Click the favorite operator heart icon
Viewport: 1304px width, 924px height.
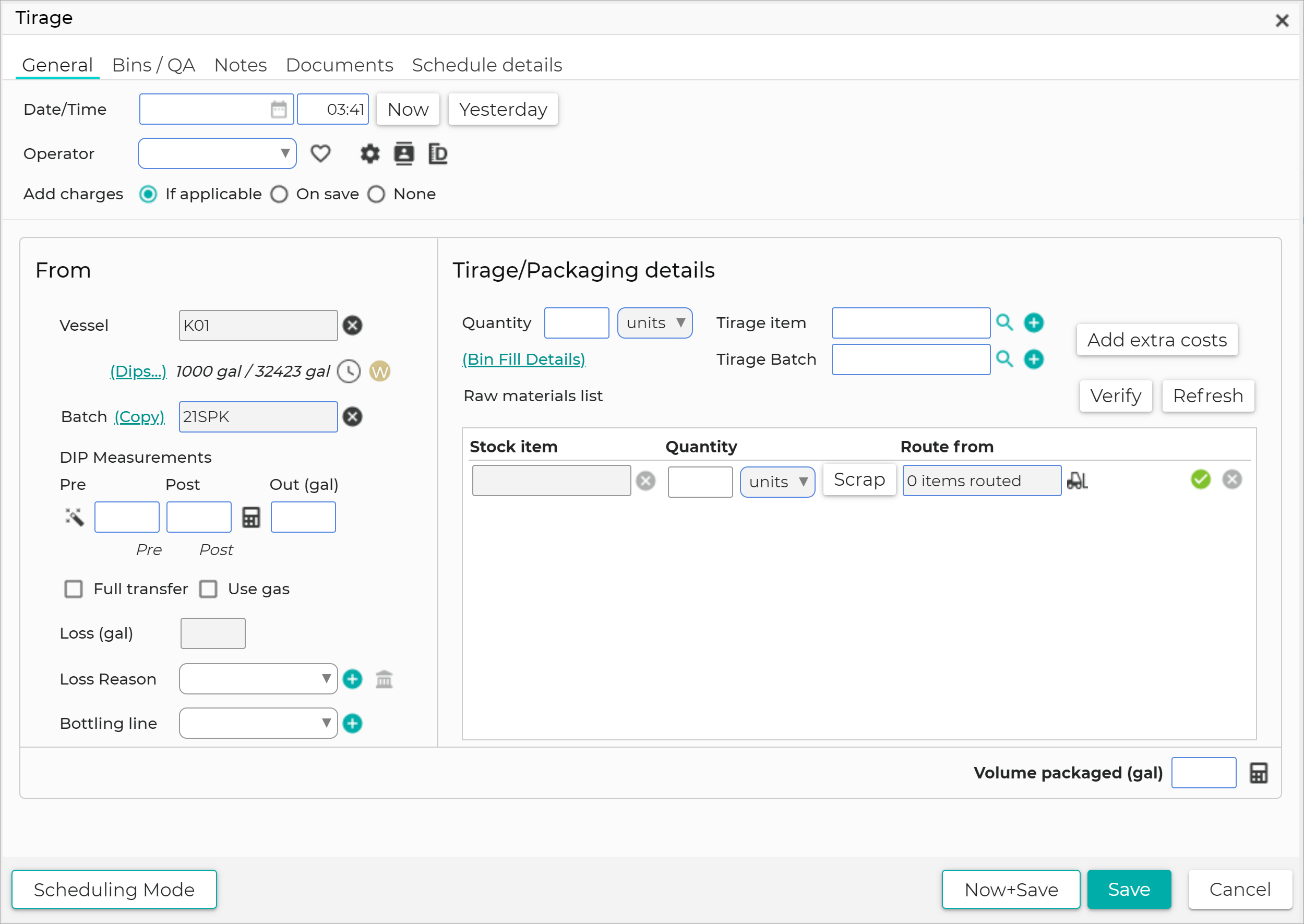point(320,153)
